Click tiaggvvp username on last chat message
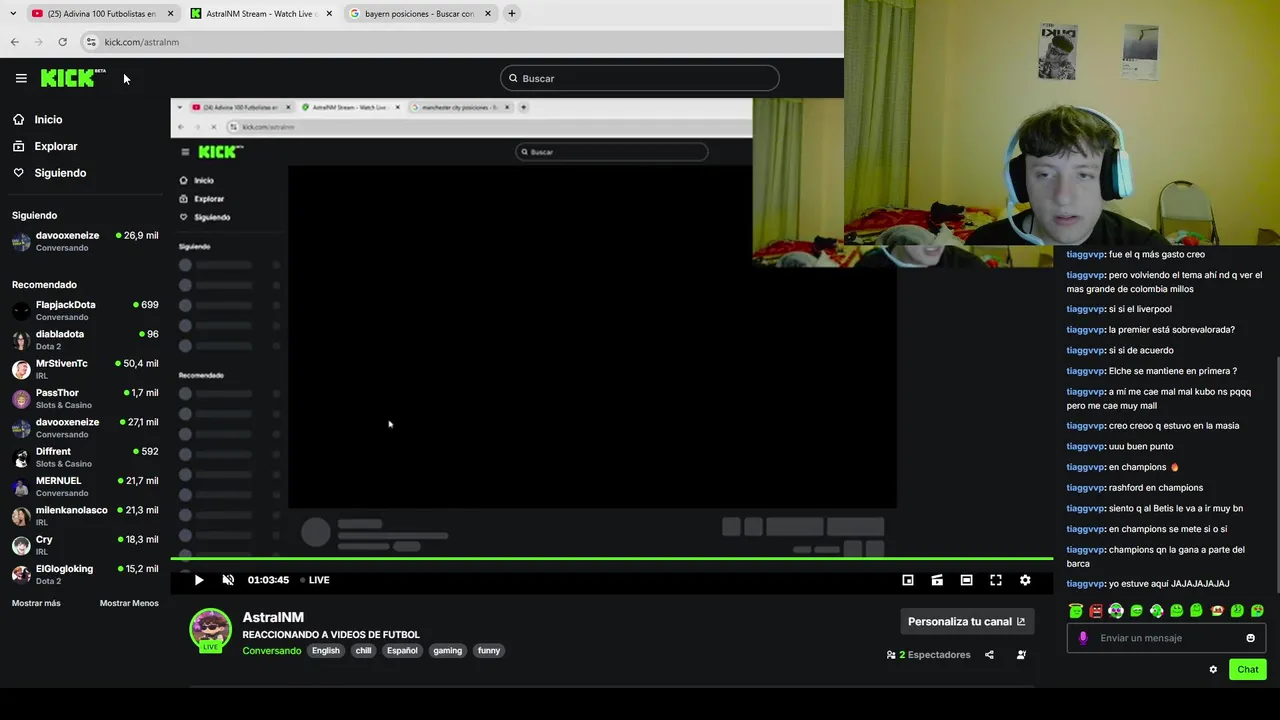The height and width of the screenshot is (720, 1280). coord(1085,584)
